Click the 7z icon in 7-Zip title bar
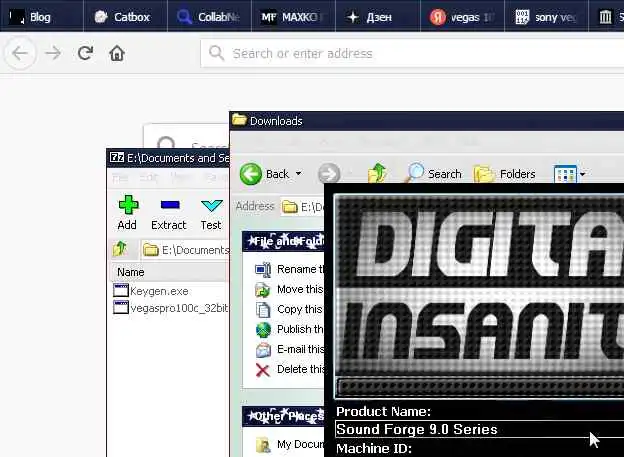 pos(117,158)
